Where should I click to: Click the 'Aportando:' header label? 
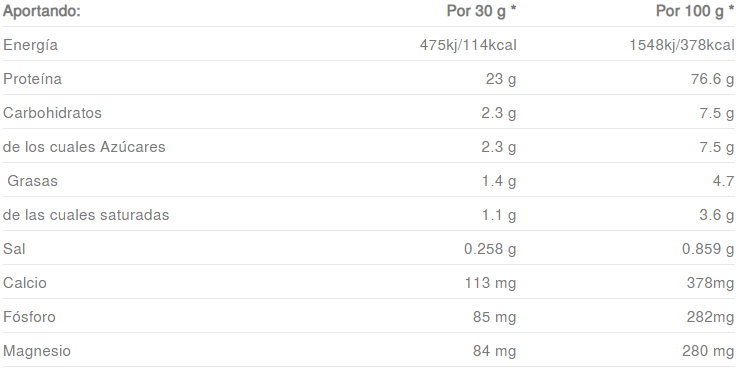coord(42,11)
